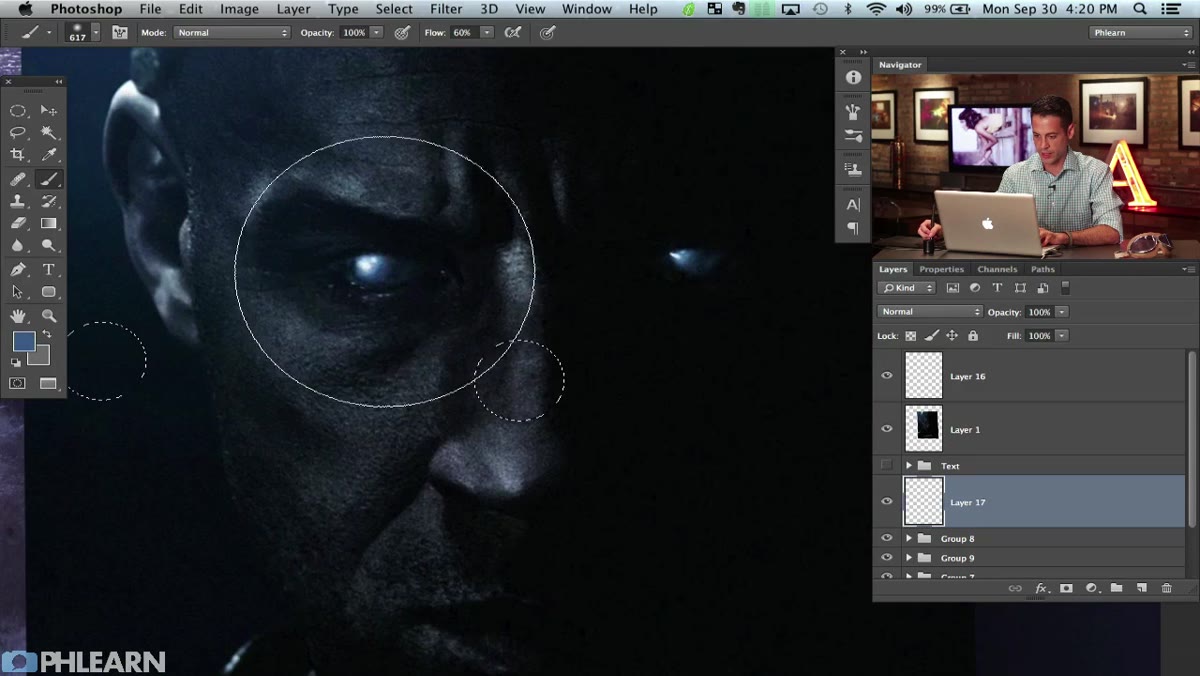Show the Text group via visibility box

tap(886, 465)
